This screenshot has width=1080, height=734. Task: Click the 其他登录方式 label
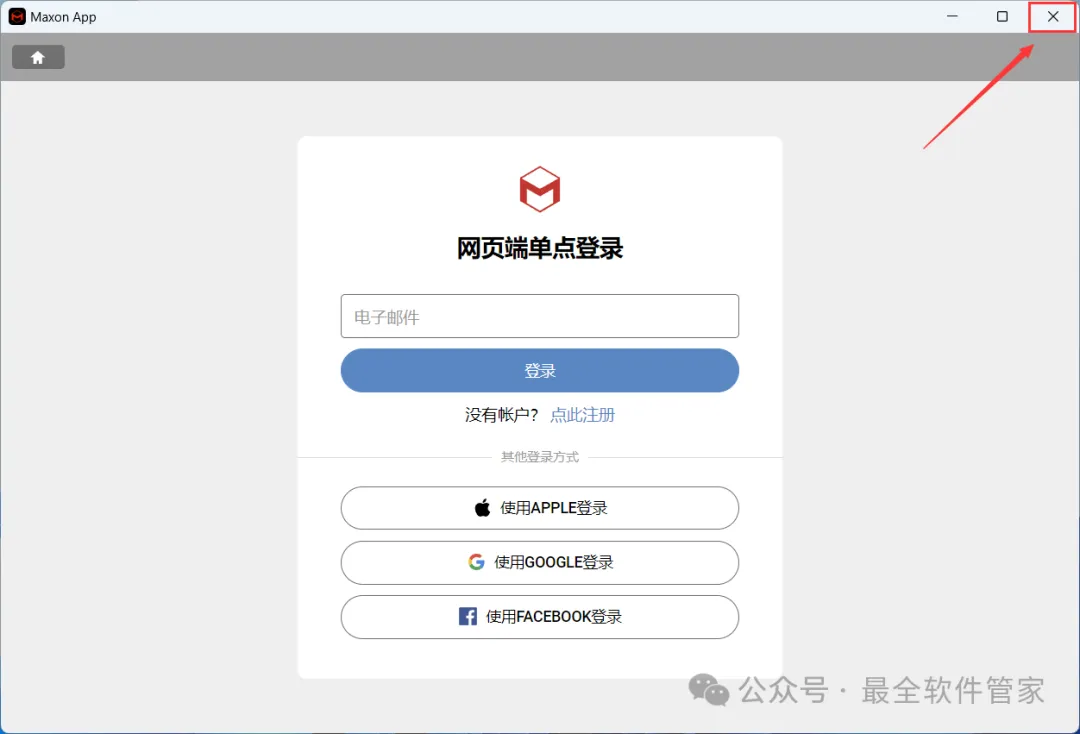539,457
